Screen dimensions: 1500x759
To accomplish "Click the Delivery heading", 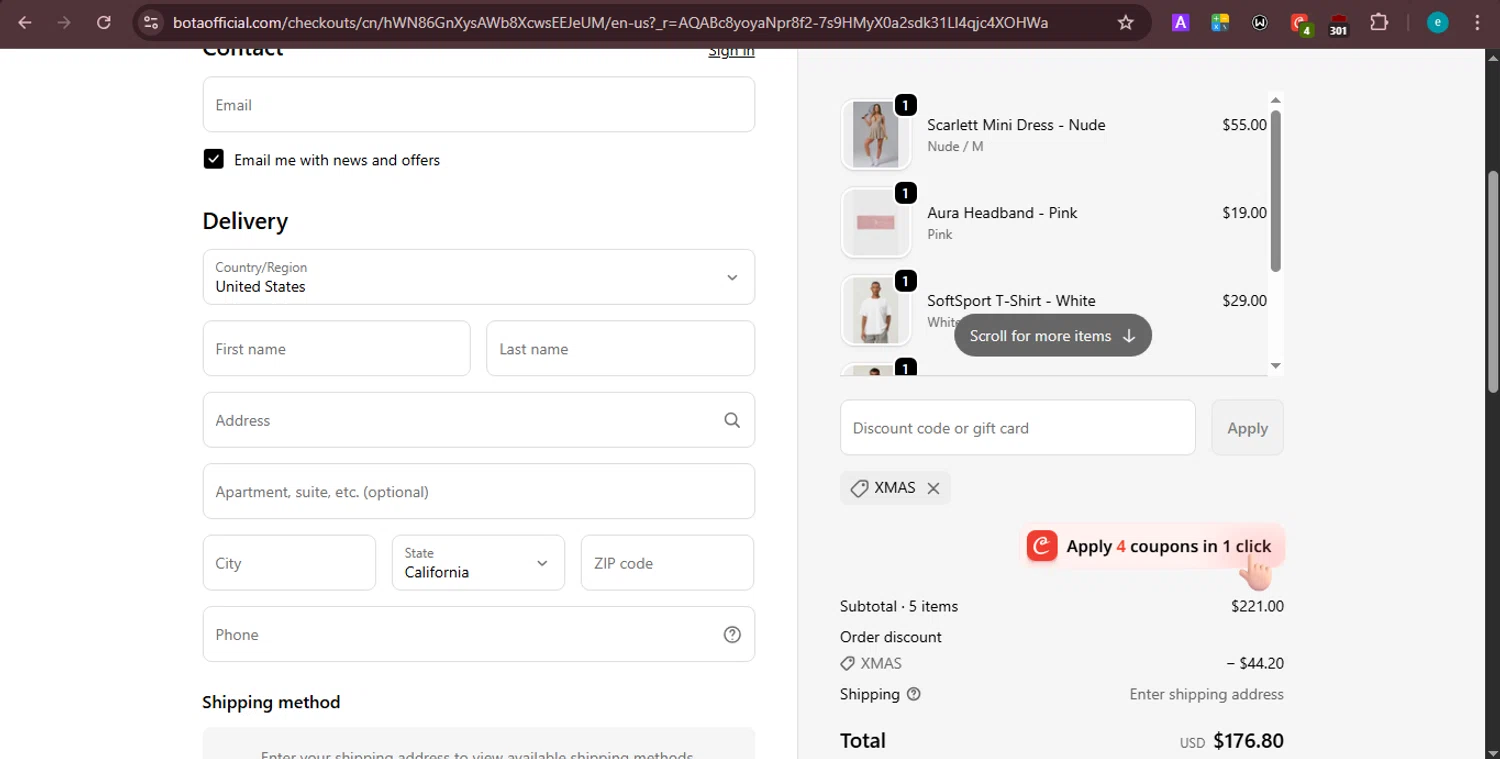I will pyautogui.click(x=245, y=221).
